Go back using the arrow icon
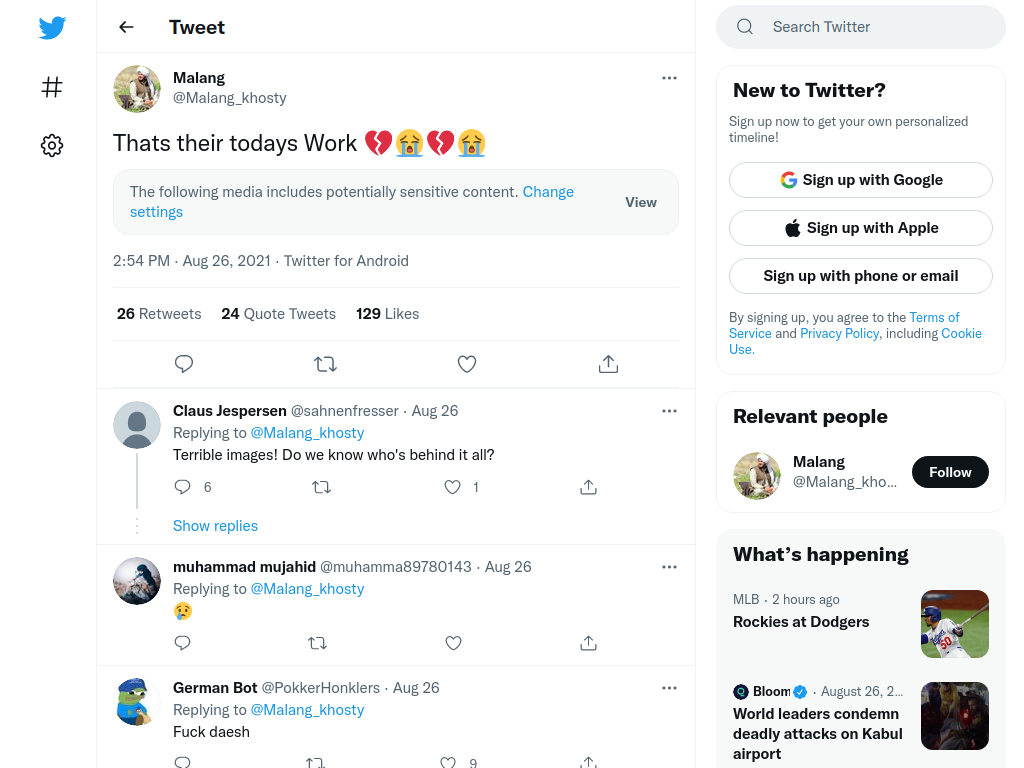1024x768 pixels. [126, 27]
